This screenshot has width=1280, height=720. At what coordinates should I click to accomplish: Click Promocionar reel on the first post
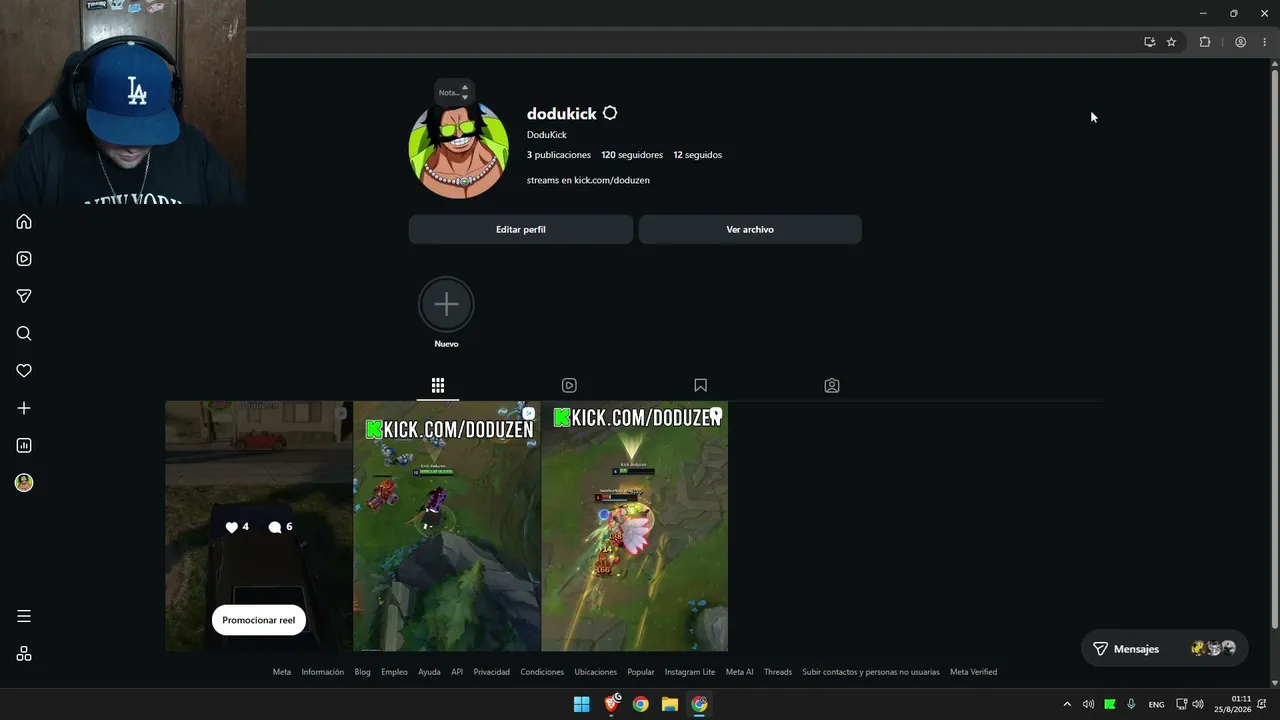click(x=259, y=620)
